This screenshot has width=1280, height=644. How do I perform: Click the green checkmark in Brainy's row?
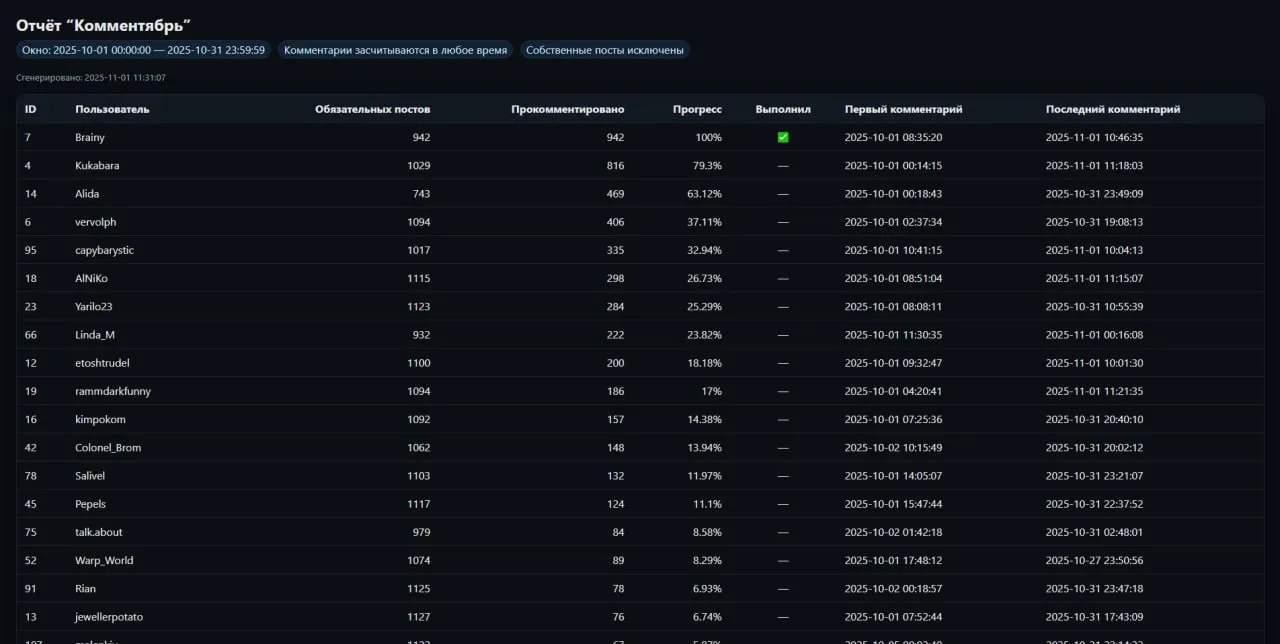tap(783, 138)
